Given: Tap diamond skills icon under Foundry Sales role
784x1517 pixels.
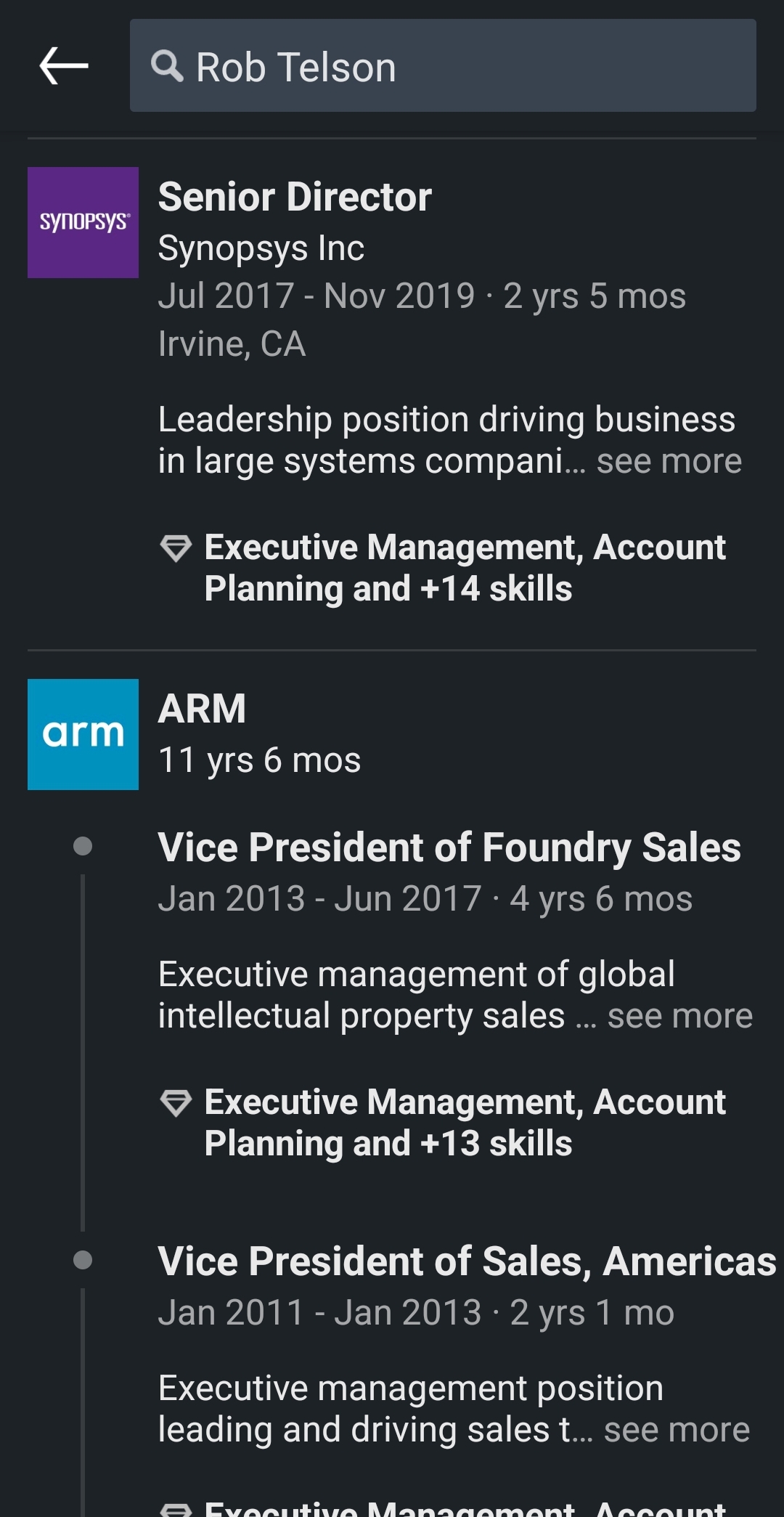Looking at the screenshot, I should (x=176, y=1103).
